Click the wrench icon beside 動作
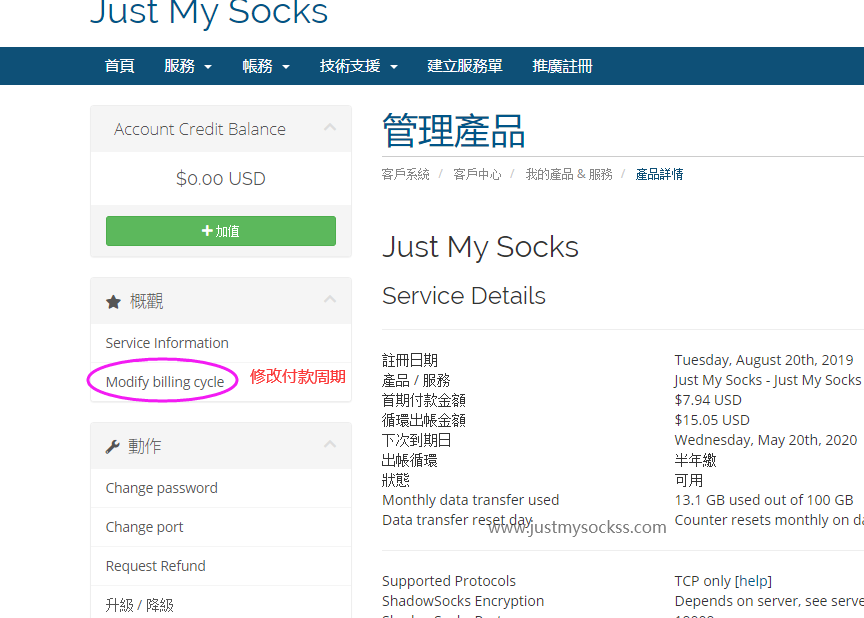The width and height of the screenshot is (864, 618). pyautogui.click(x=113, y=446)
